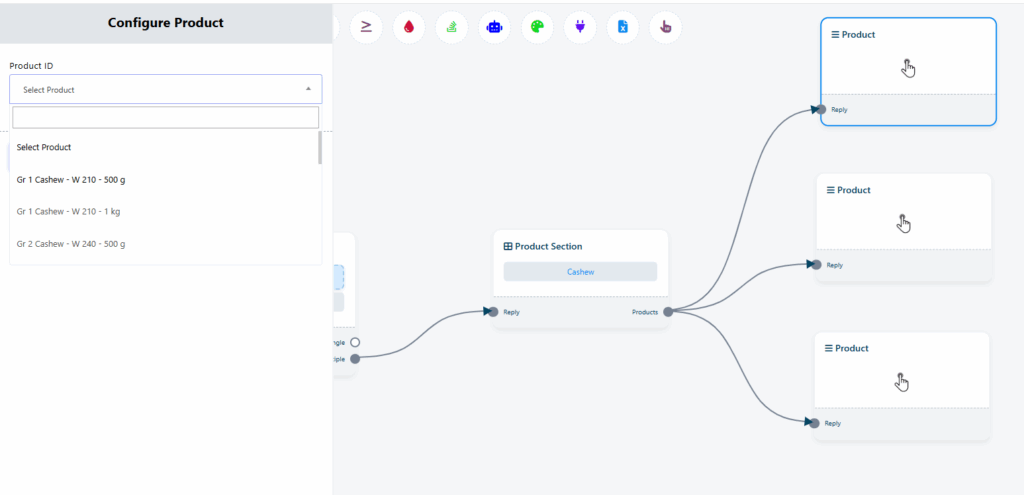The height and width of the screenshot is (495, 1024).
Task: Click the hand icon in the highlighted top Product node
Action: (908, 68)
